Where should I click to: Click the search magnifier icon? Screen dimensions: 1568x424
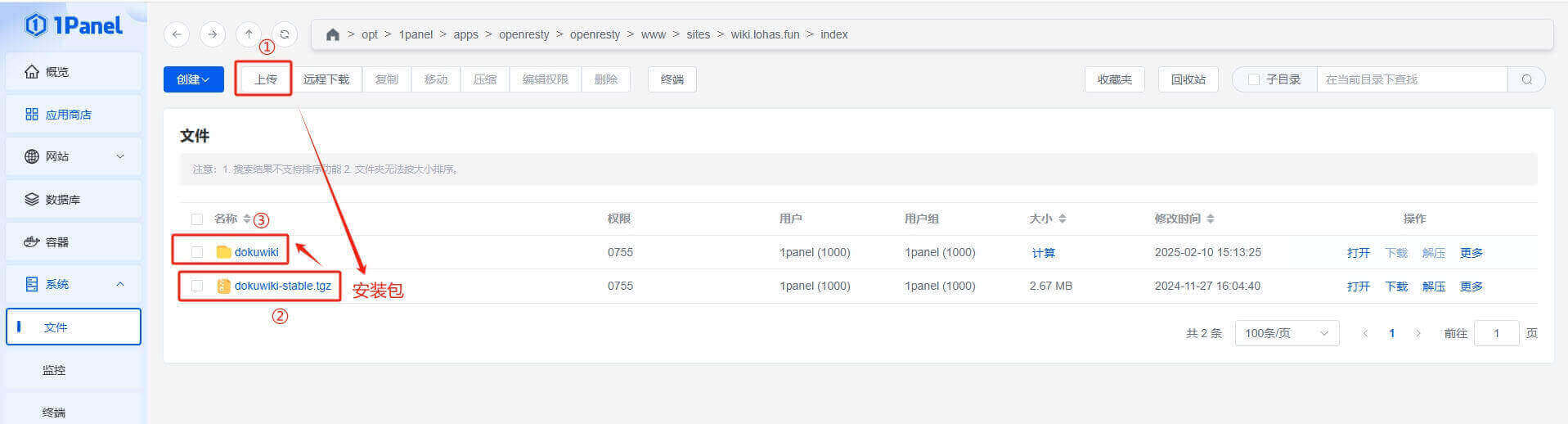pos(1526,79)
